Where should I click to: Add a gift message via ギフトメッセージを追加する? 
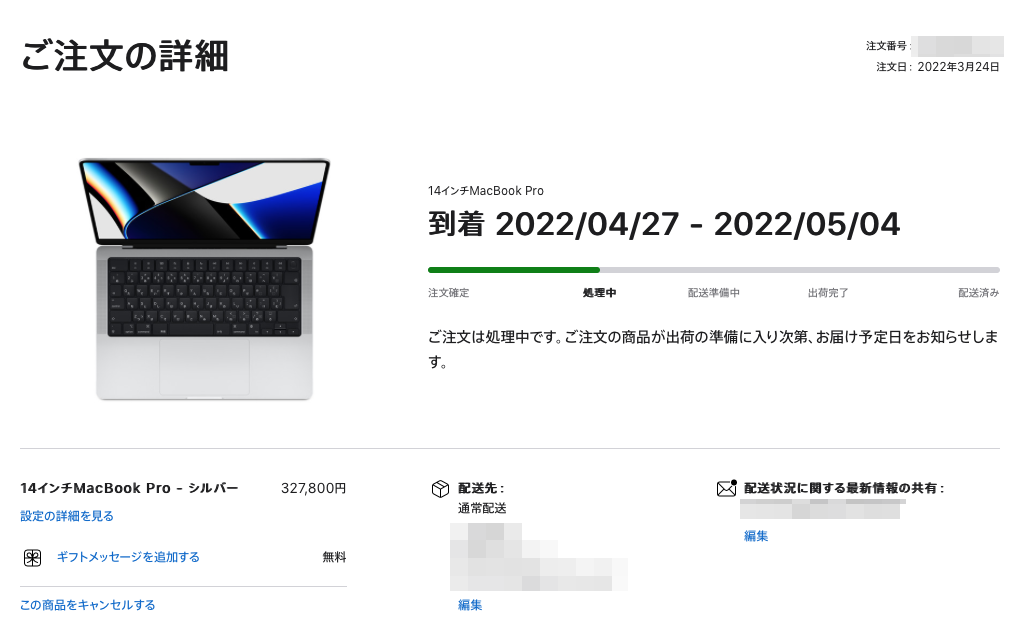128,557
